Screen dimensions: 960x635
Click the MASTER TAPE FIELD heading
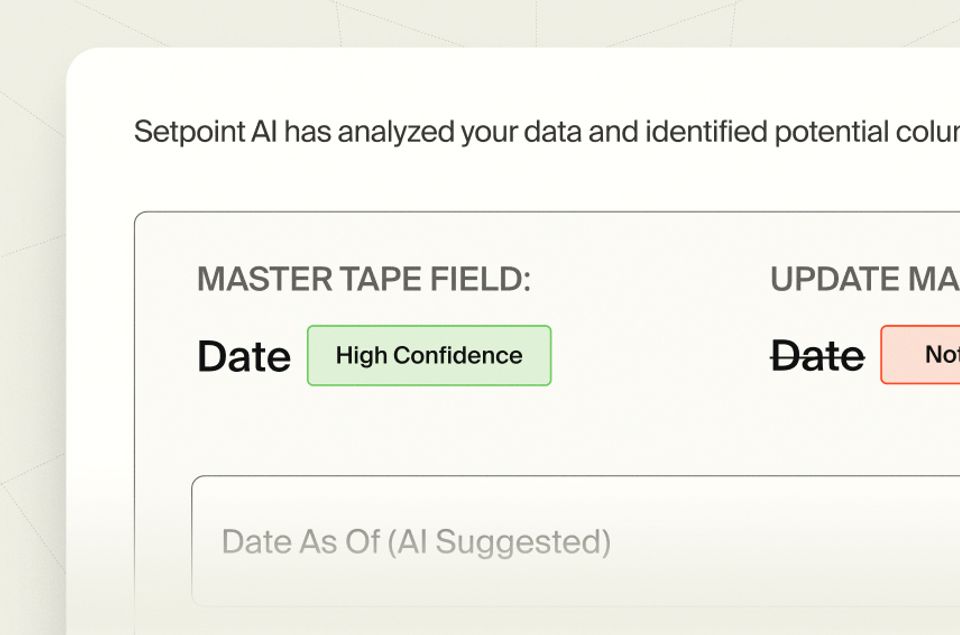364,279
